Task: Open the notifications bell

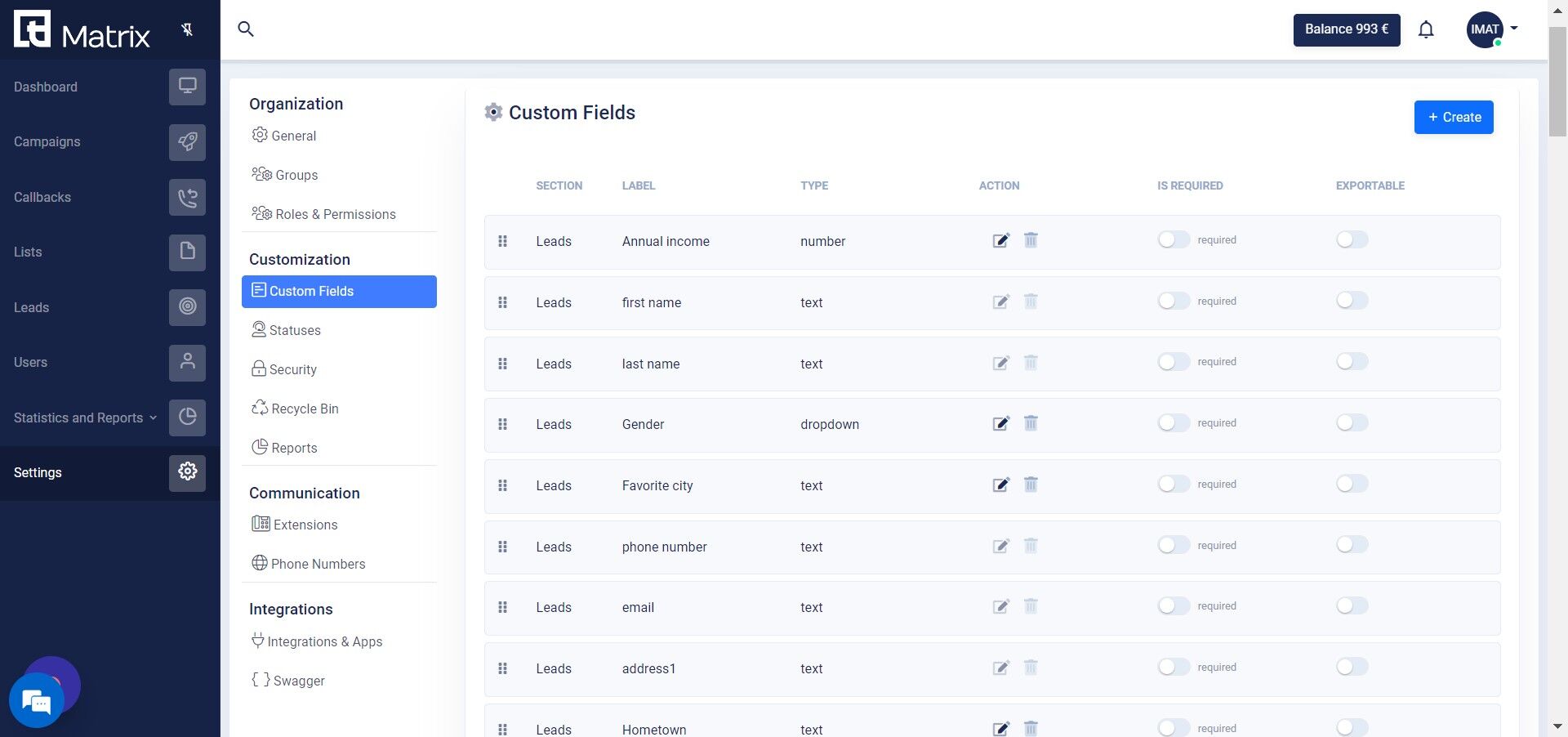Action: [1426, 29]
